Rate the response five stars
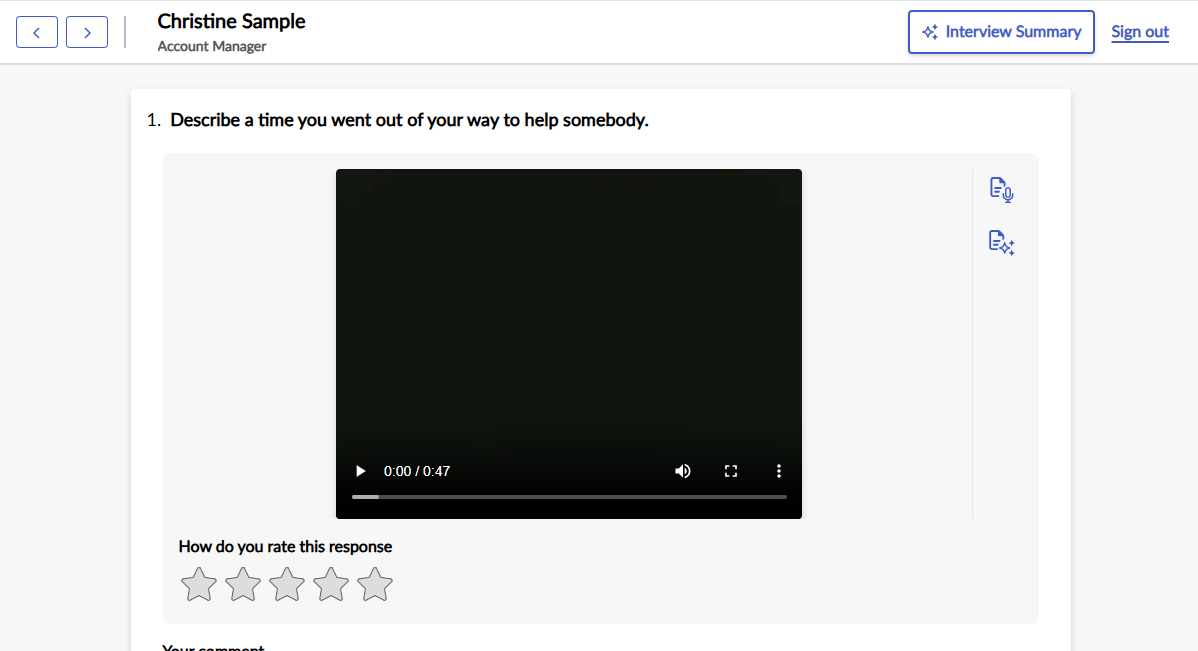1198x651 pixels. [x=375, y=585]
